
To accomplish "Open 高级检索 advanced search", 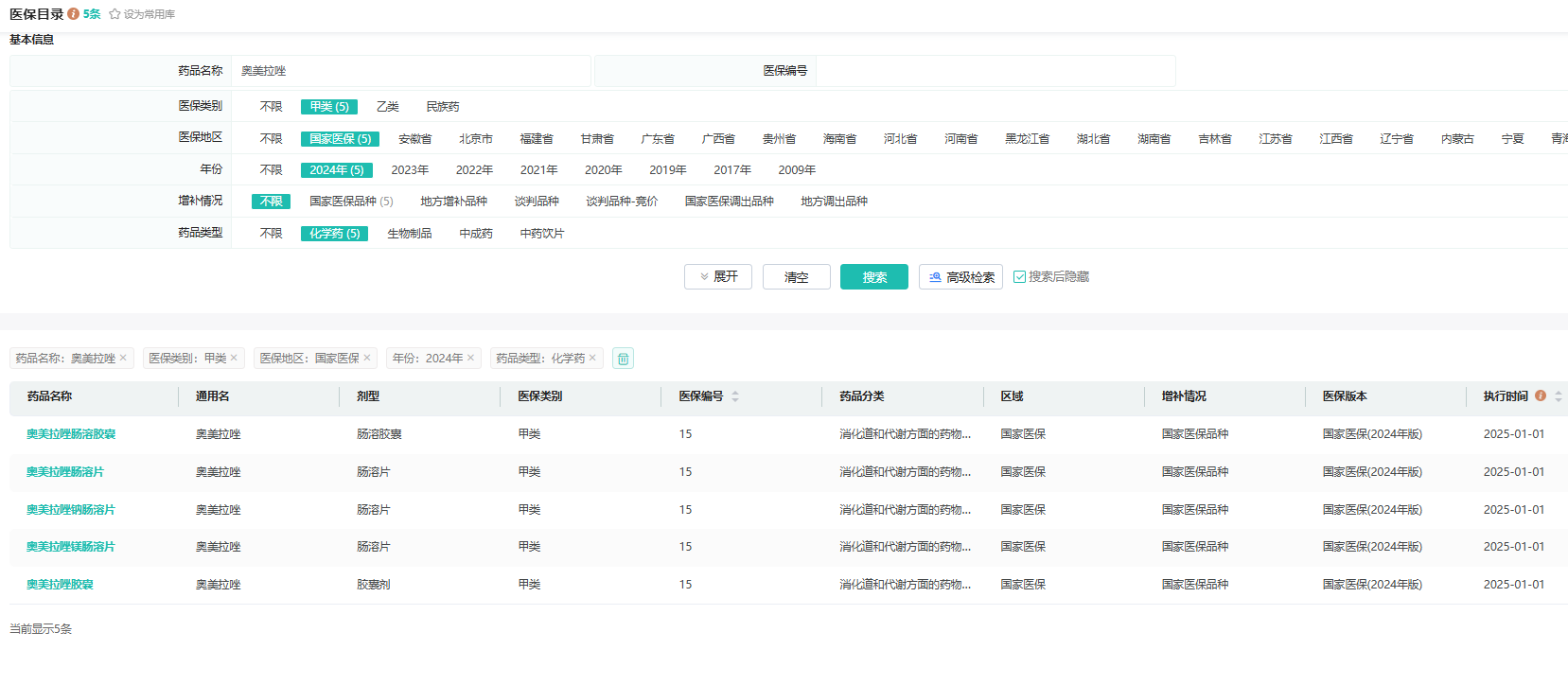I will (960, 277).
